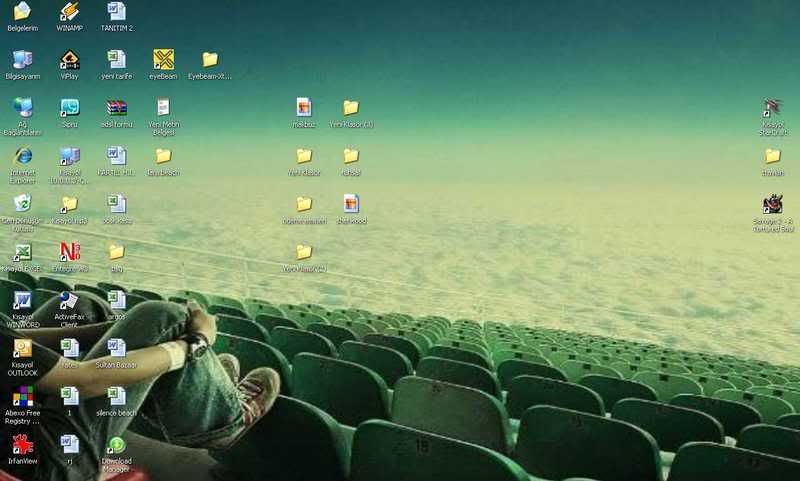
Task: Open the Recycle Bin (Geri Dönüşüm Kutusu)
Action: click(22, 204)
